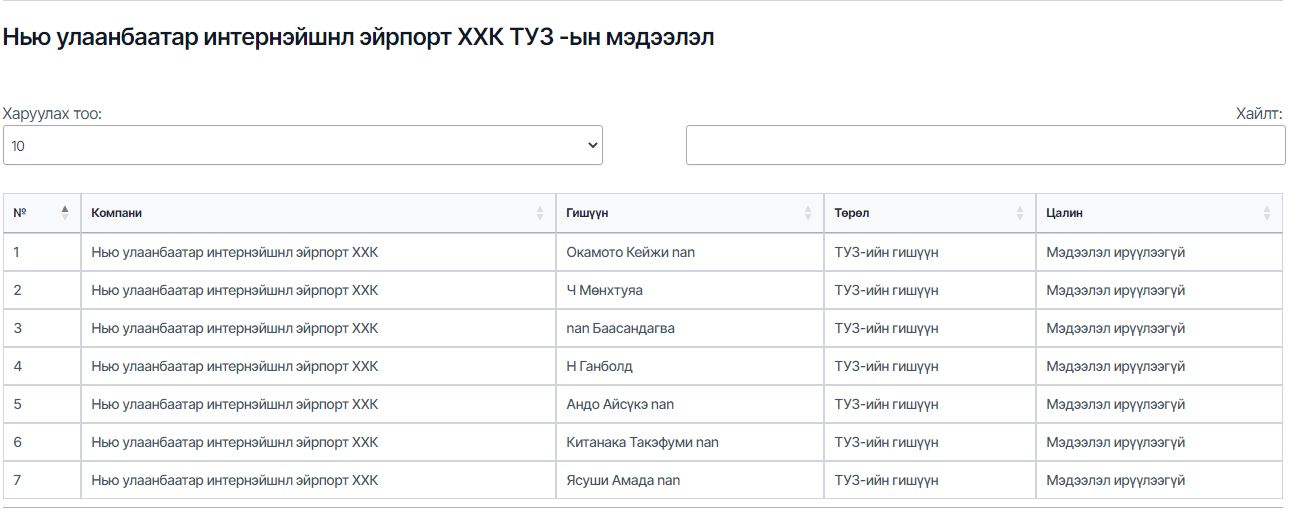Click the Андо Айсүкэ nan cell

pos(620,404)
